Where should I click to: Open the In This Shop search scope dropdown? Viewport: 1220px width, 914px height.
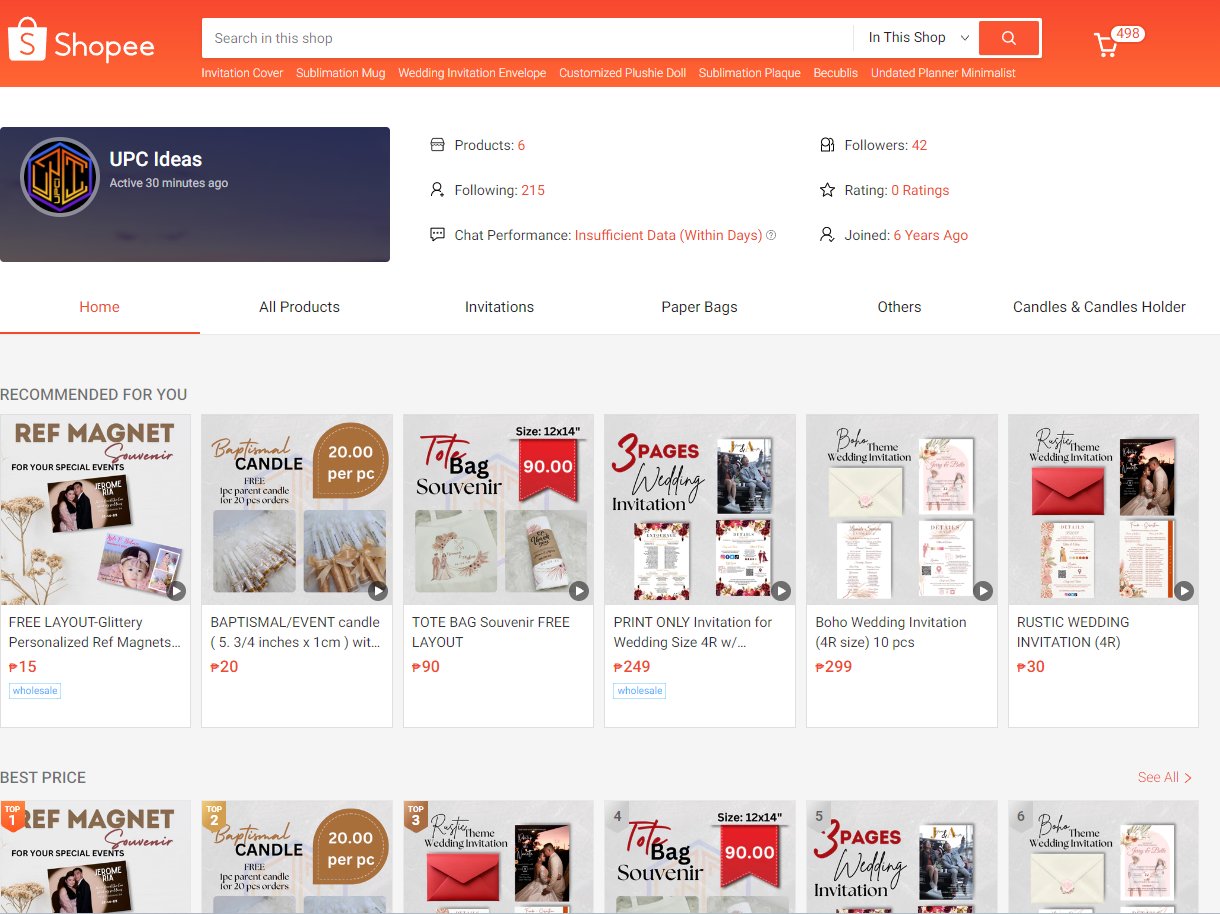[x=918, y=38]
